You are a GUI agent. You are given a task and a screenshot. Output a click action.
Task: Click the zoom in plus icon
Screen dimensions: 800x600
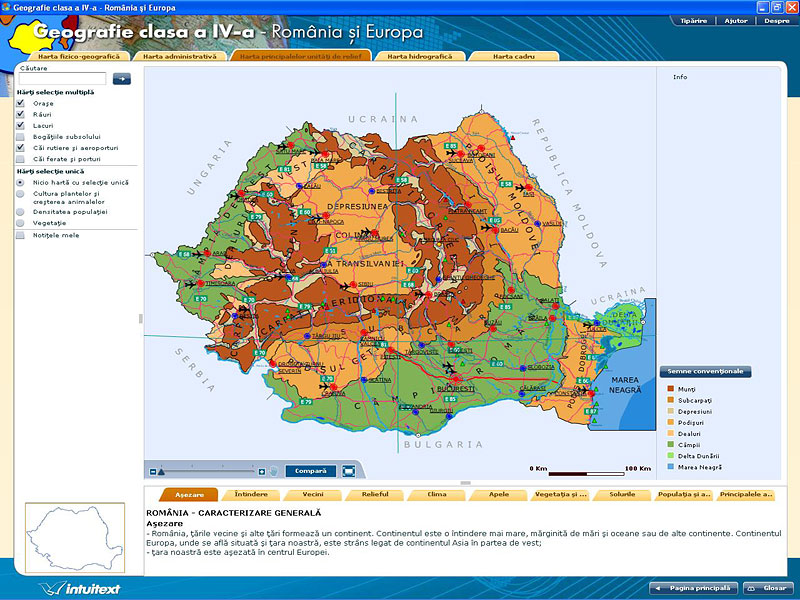[261, 470]
